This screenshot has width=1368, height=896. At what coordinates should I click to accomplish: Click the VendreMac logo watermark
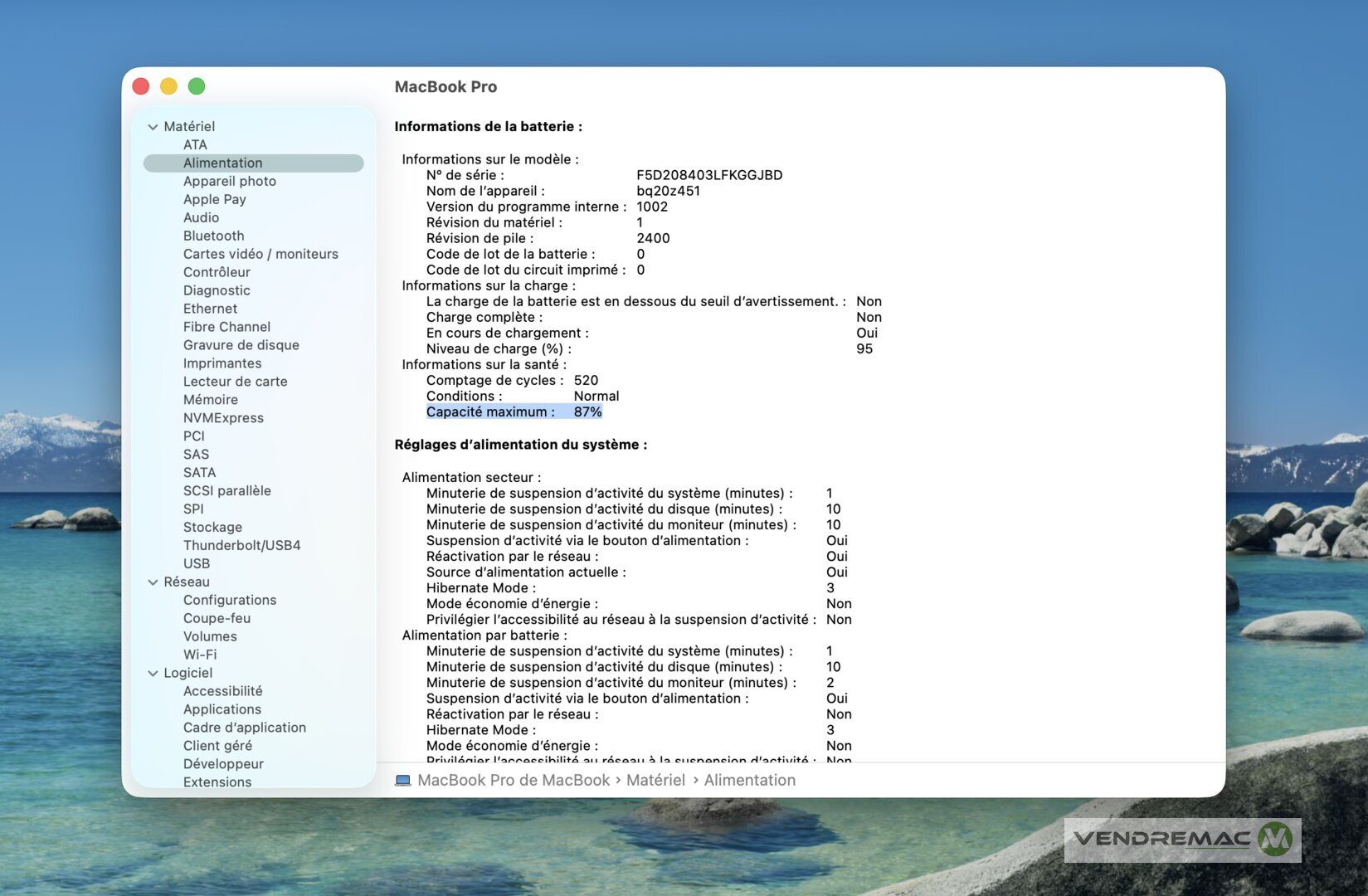click(x=1181, y=840)
